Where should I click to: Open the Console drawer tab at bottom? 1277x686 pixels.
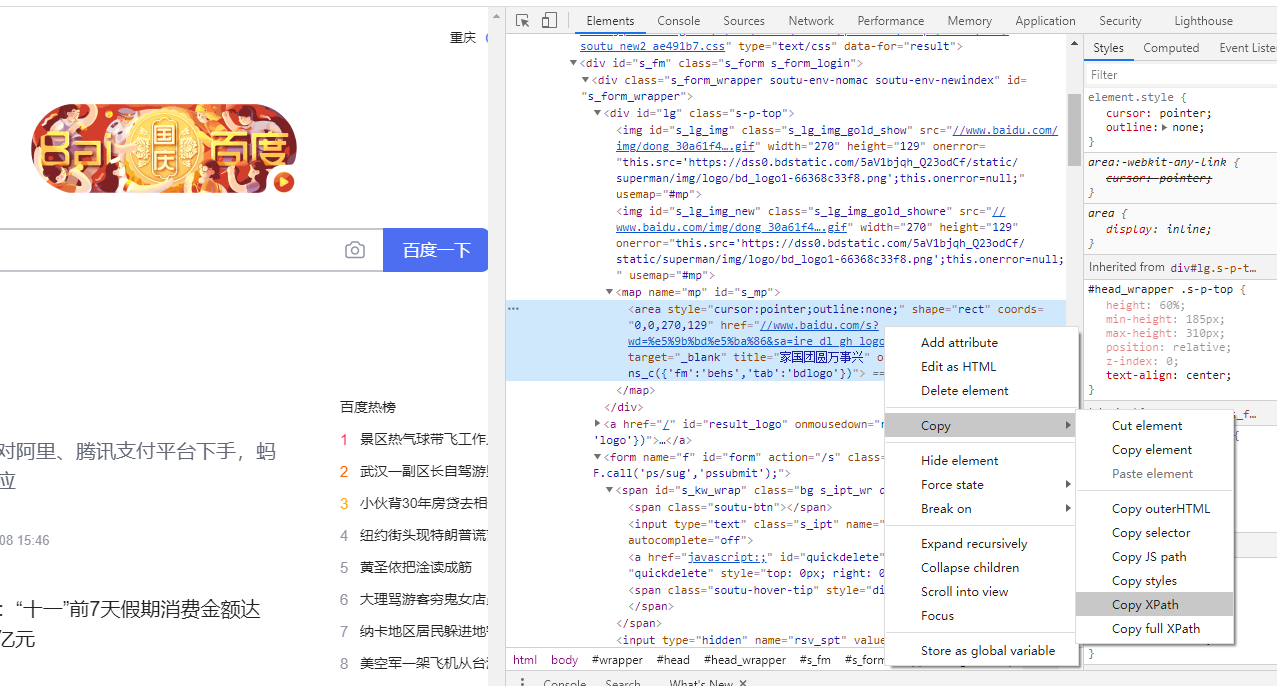tap(564, 683)
